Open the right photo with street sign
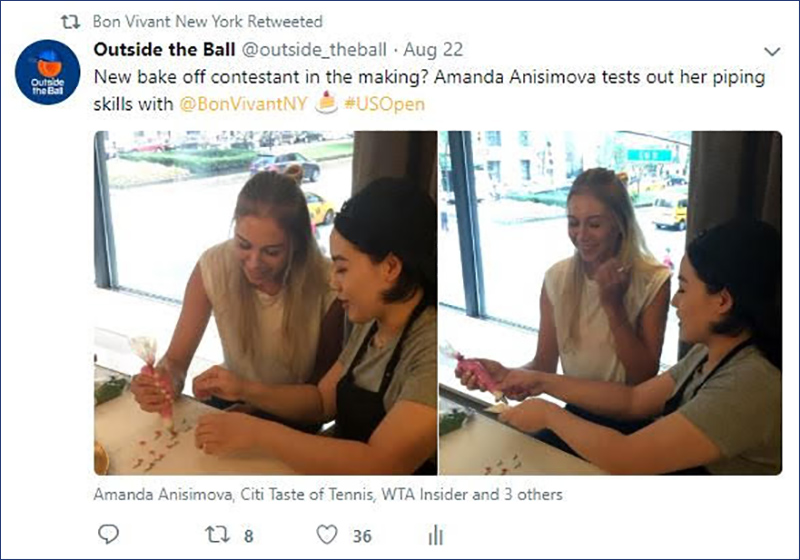Screen dimensions: 800x560 click(610, 303)
